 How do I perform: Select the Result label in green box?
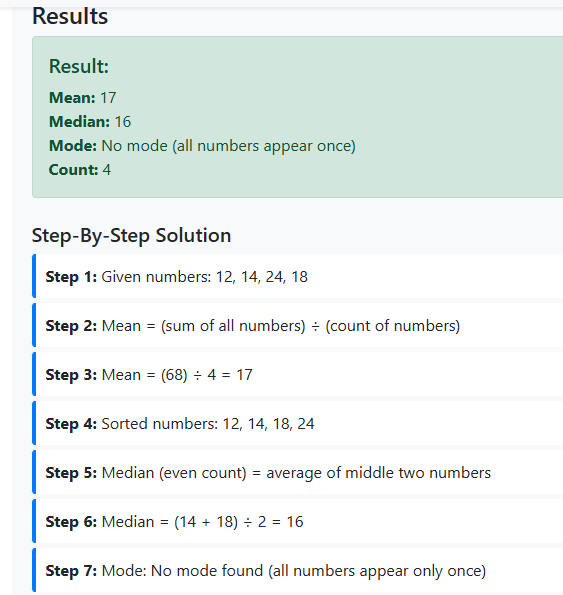point(79,66)
